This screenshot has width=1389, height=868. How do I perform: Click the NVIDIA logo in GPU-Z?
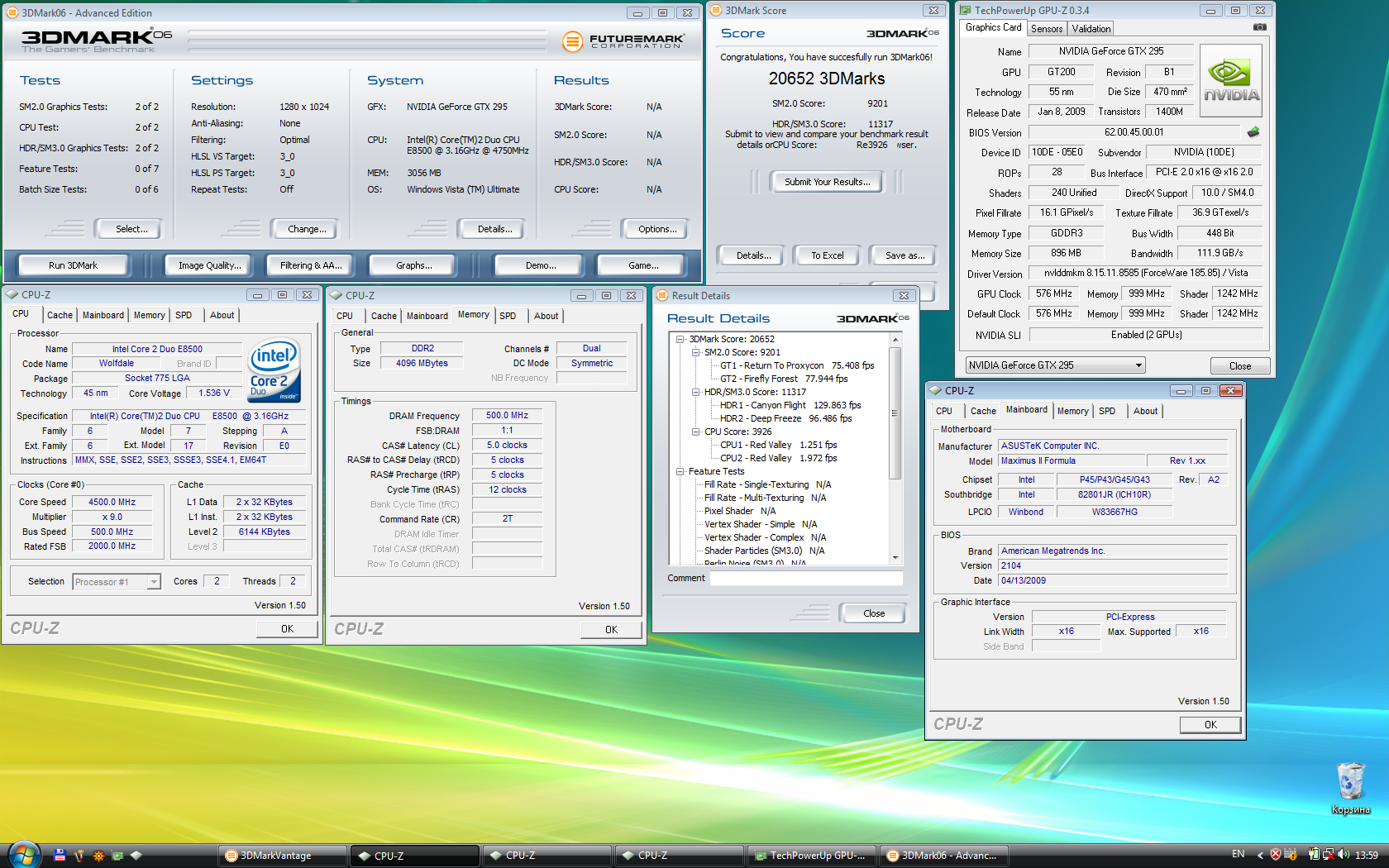tap(1231, 81)
